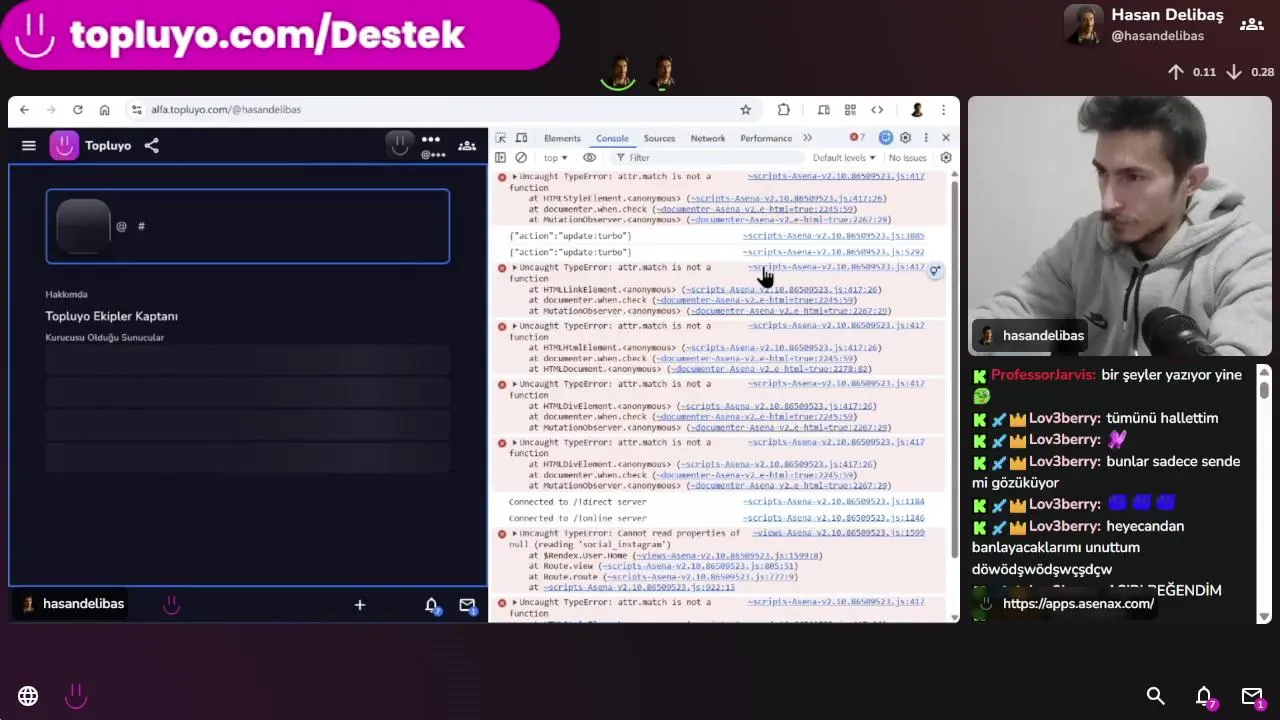Open source link ending js:1184
Image resolution: width=1280 pixels, height=720 pixels.
coord(833,502)
